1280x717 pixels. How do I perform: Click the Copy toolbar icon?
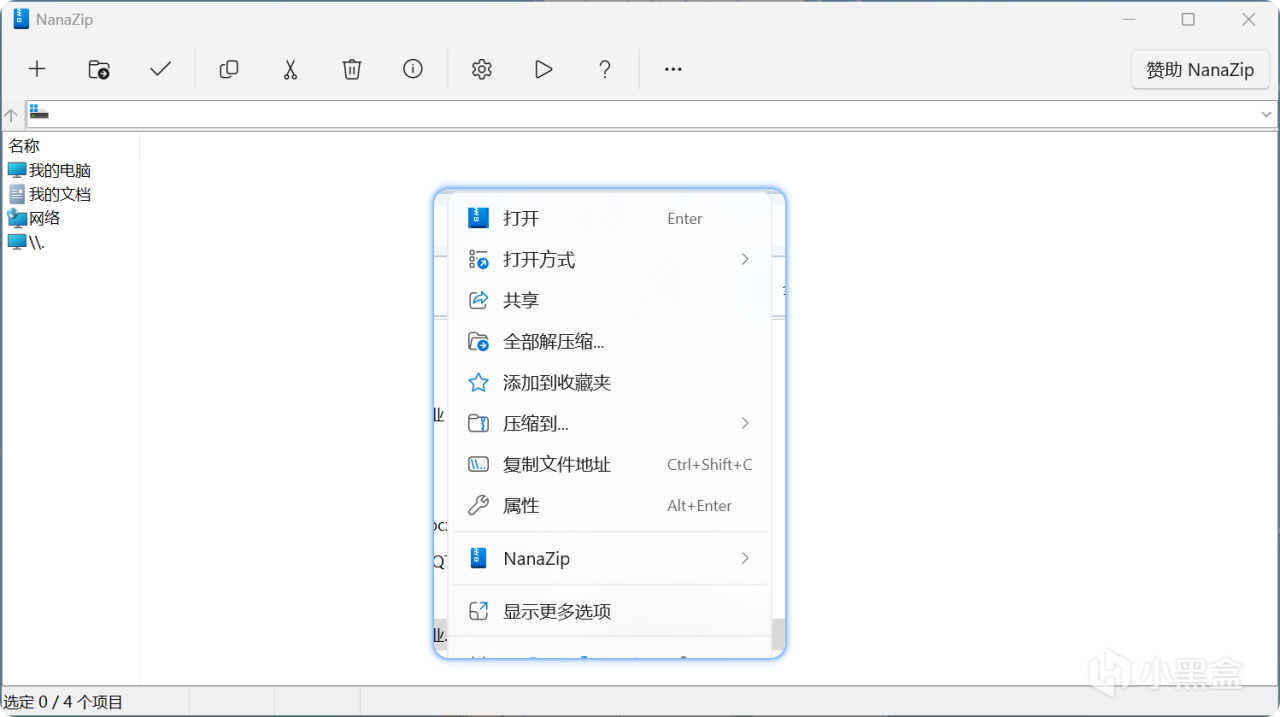pyautogui.click(x=229, y=69)
